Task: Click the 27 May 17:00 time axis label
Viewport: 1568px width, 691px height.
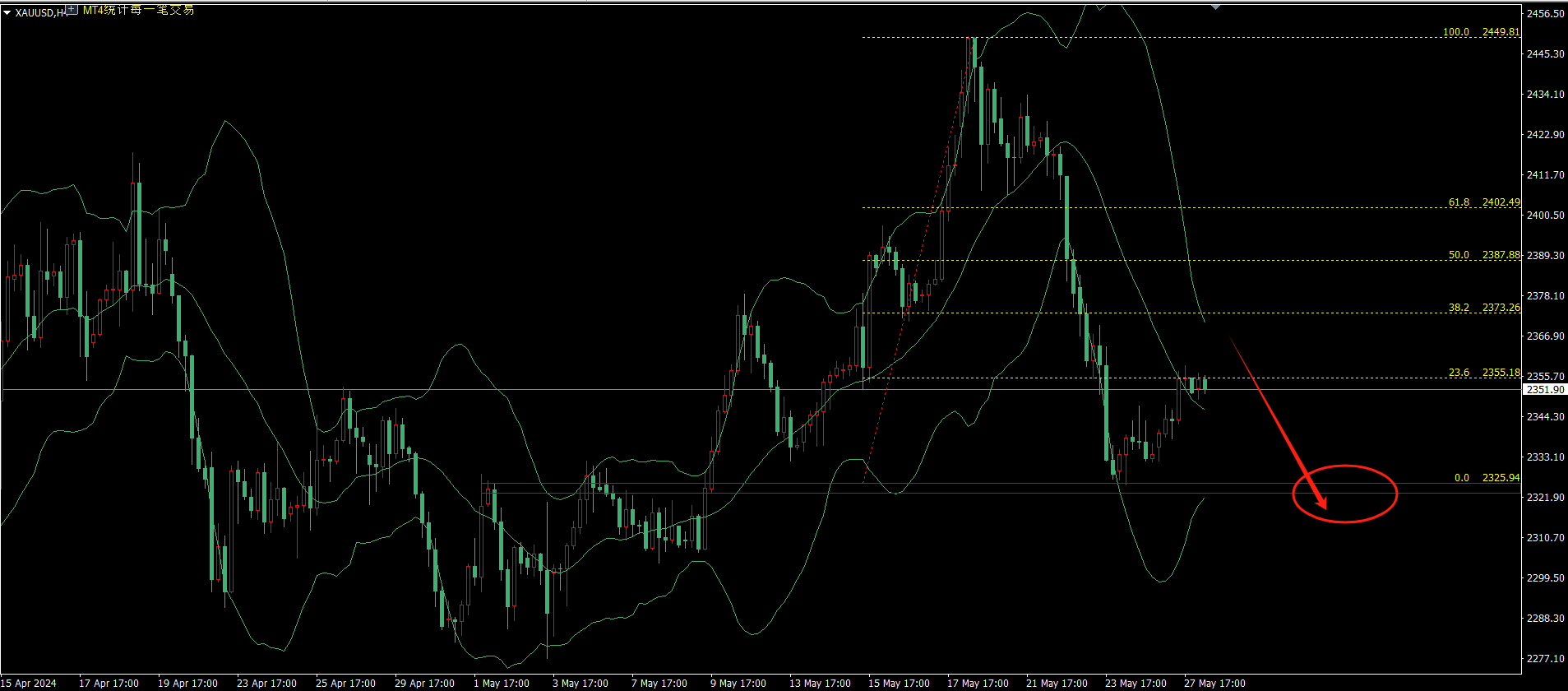Action: click(1214, 684)
